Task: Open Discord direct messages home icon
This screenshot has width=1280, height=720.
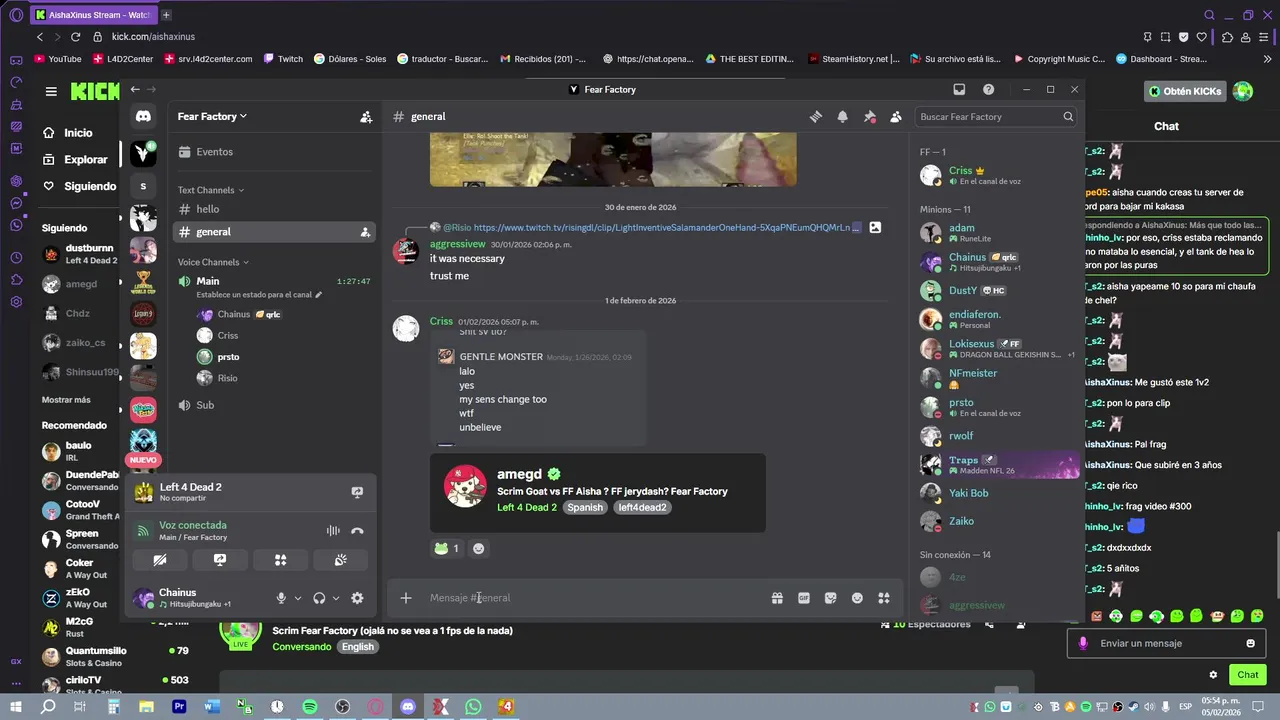Action: 143,117
